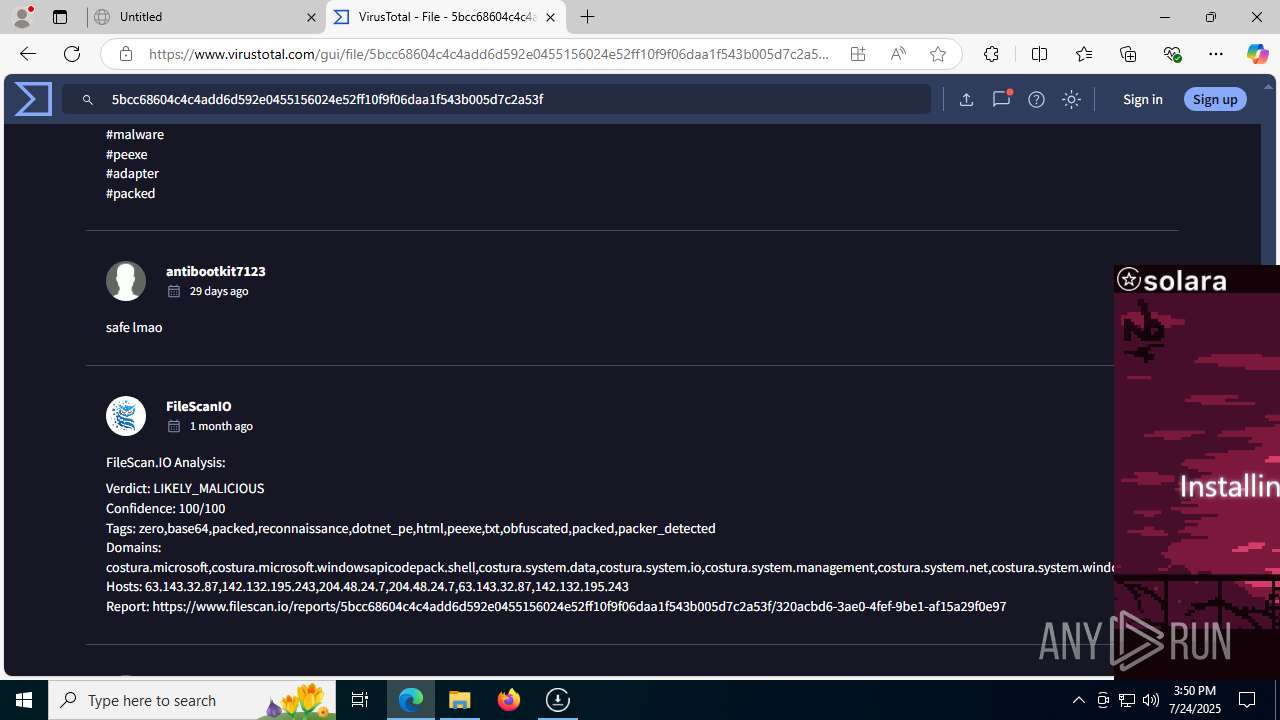Click the tab actions menu icon
Viewport: 1280px width, 720px height.
click(x=60, y=17)
